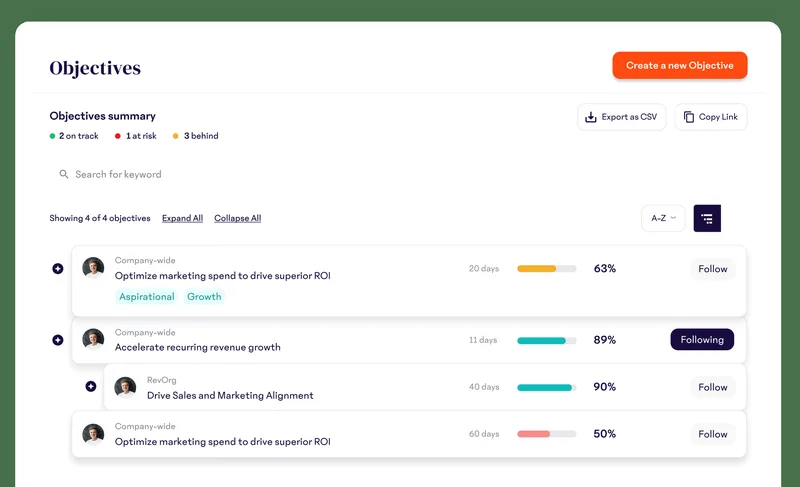Expand the RevOrg Drive Sales objective

(x=91, y=387)
